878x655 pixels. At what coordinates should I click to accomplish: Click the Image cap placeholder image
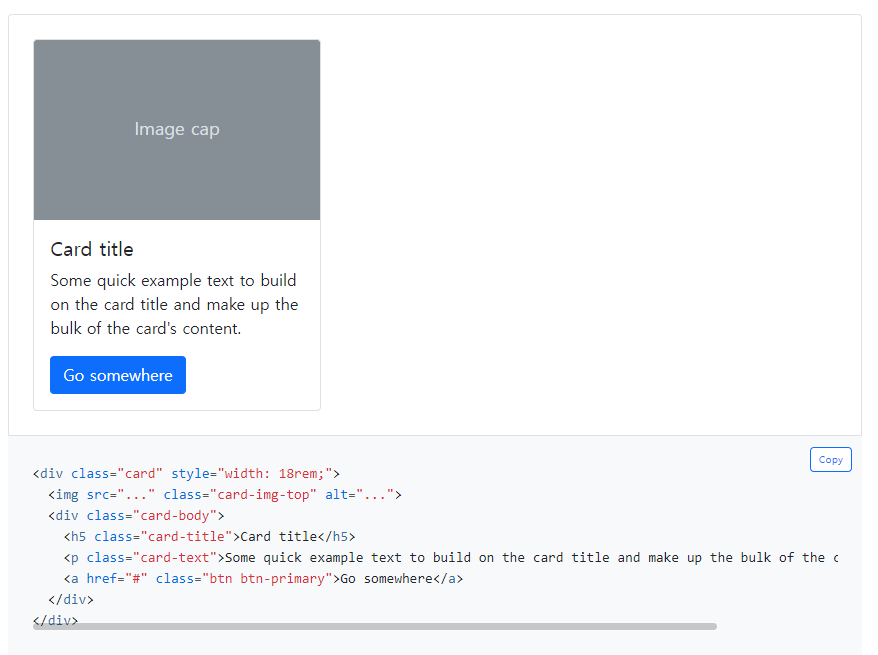(x=177, y=130)
